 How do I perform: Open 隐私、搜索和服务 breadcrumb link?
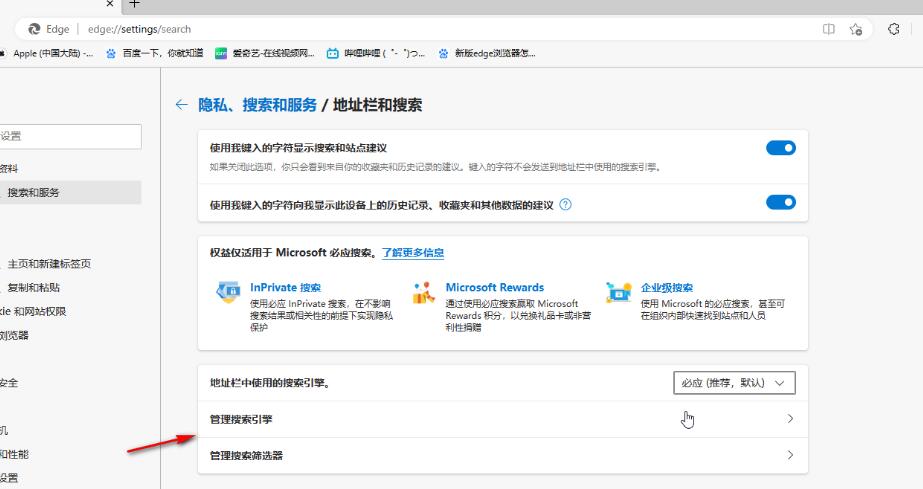257,105
